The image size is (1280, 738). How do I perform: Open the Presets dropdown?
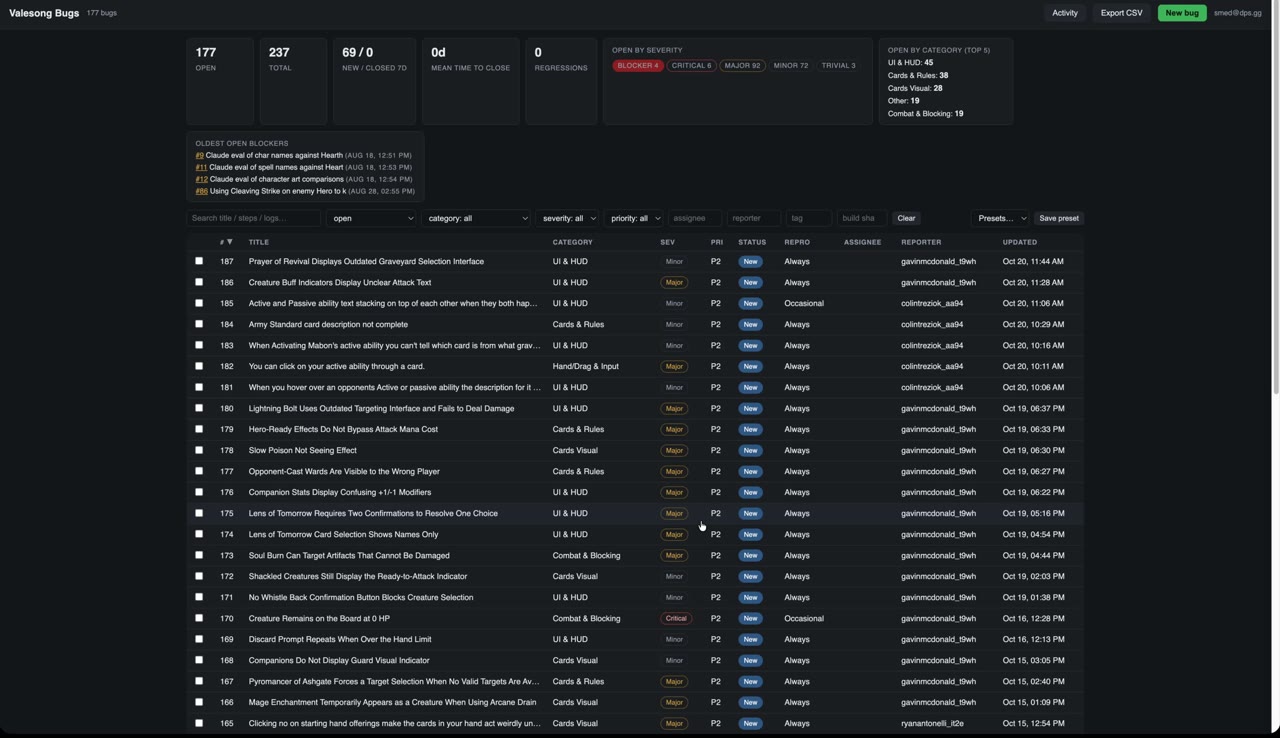[x=1000, y=218]
